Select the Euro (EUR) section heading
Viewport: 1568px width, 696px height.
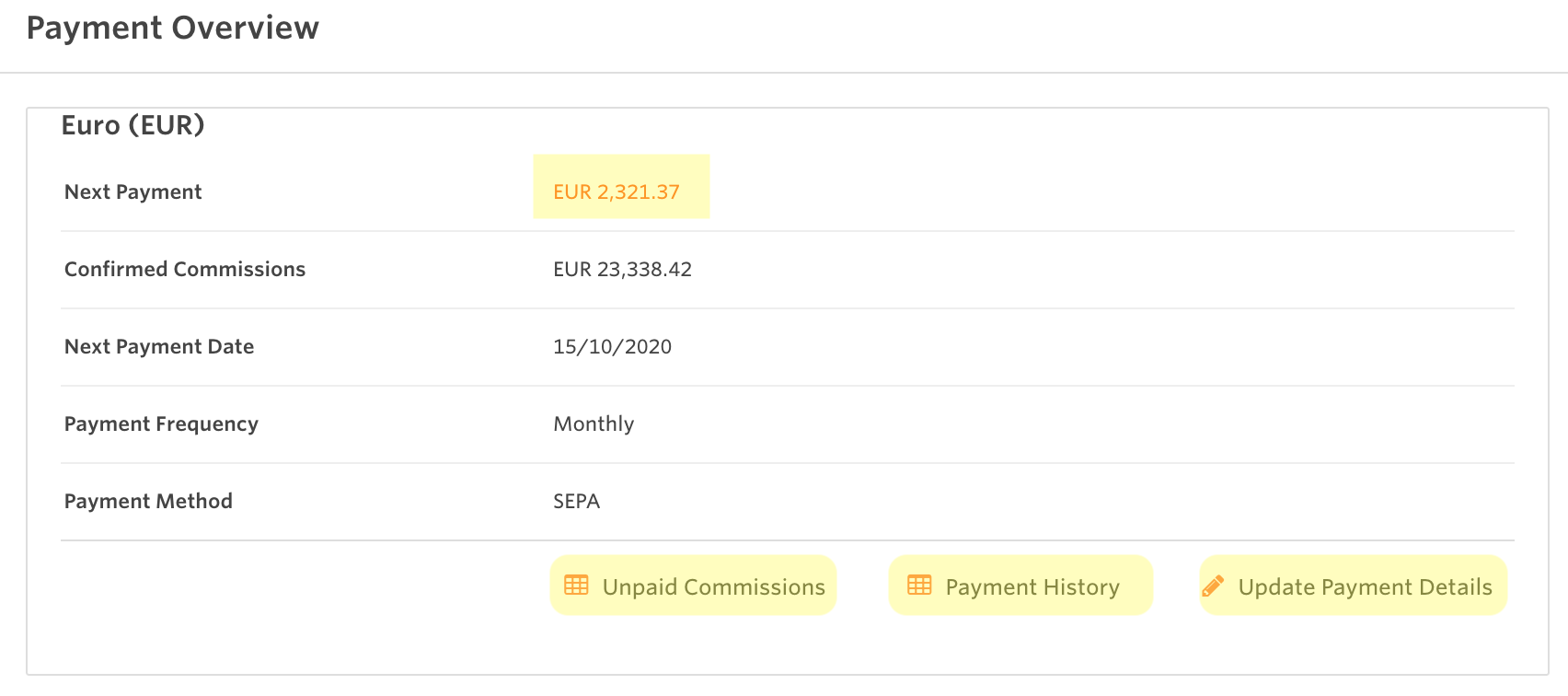coord(133,125)
